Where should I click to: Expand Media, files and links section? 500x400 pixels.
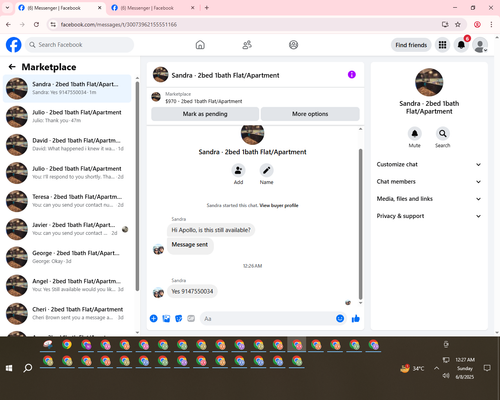429,199
